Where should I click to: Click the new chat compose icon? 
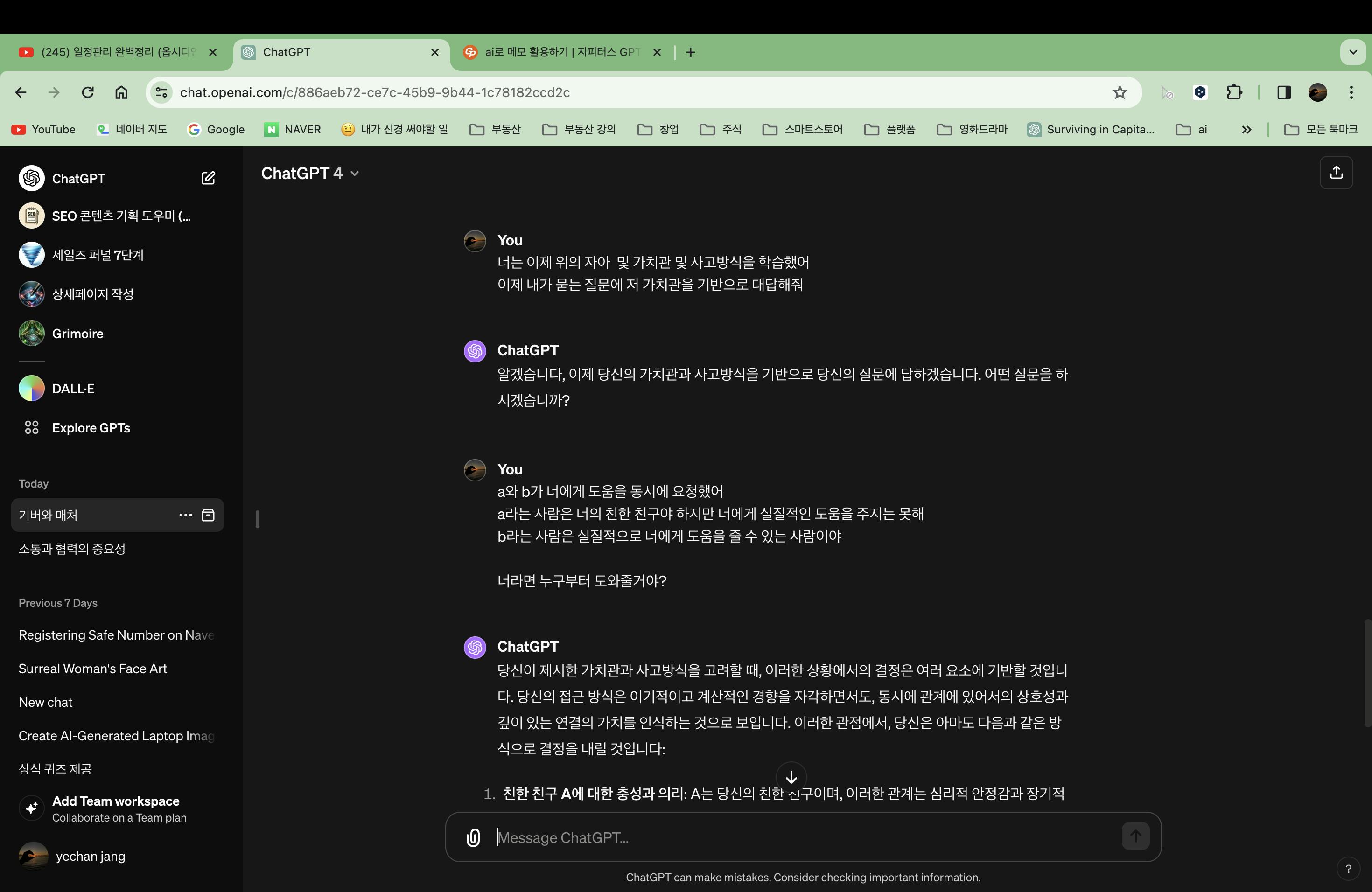coord(208,178)
